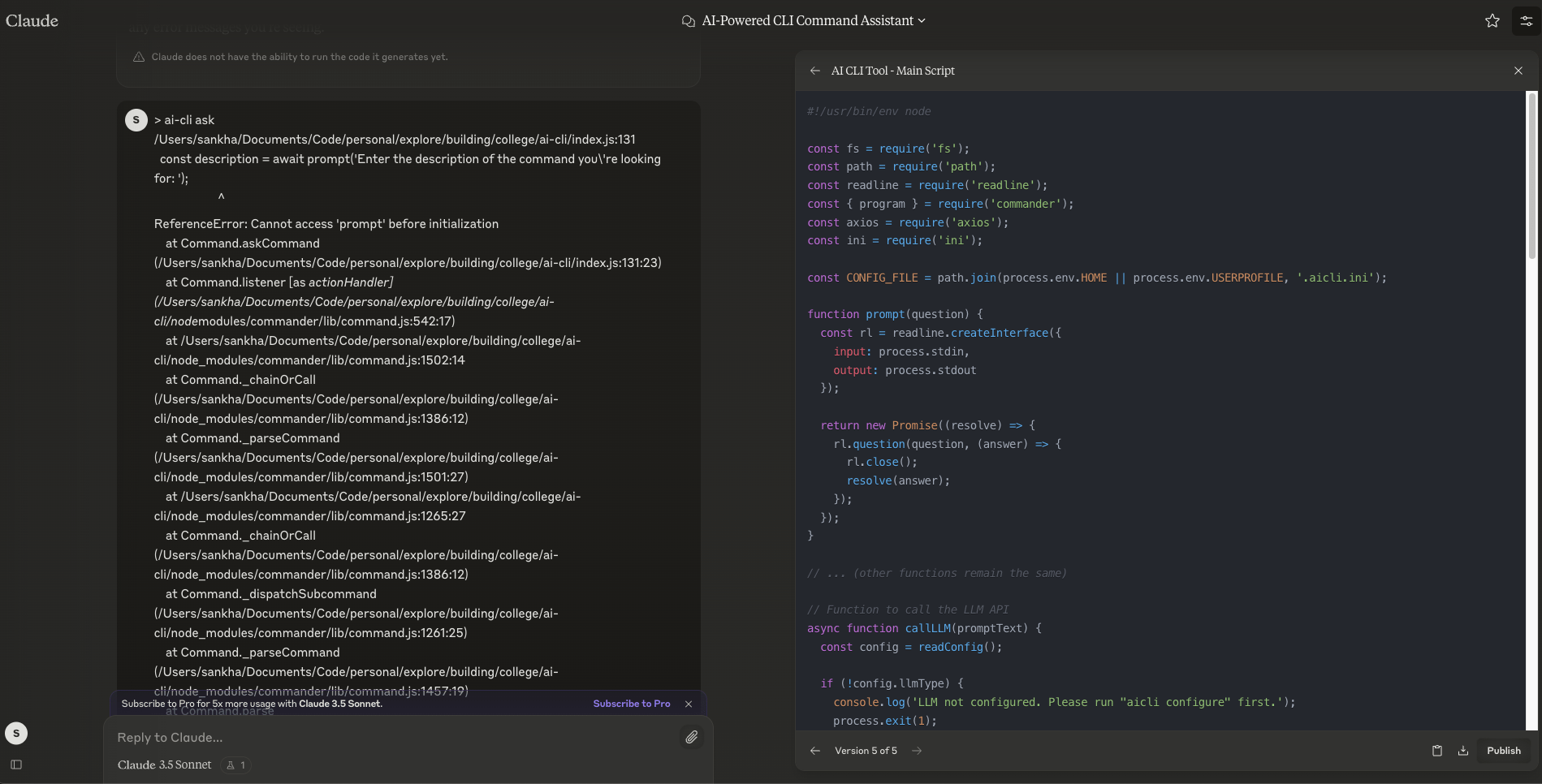Click the "const axios = require('axios')" line
Viewport: 1542px width, 784px height.
pyautogui.click(x=908, y=222)
